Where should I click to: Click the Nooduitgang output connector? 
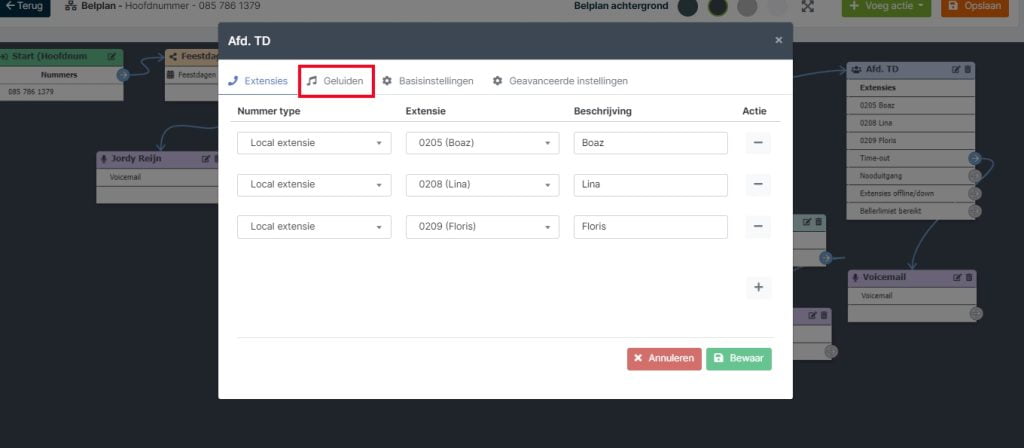(974, 176)
